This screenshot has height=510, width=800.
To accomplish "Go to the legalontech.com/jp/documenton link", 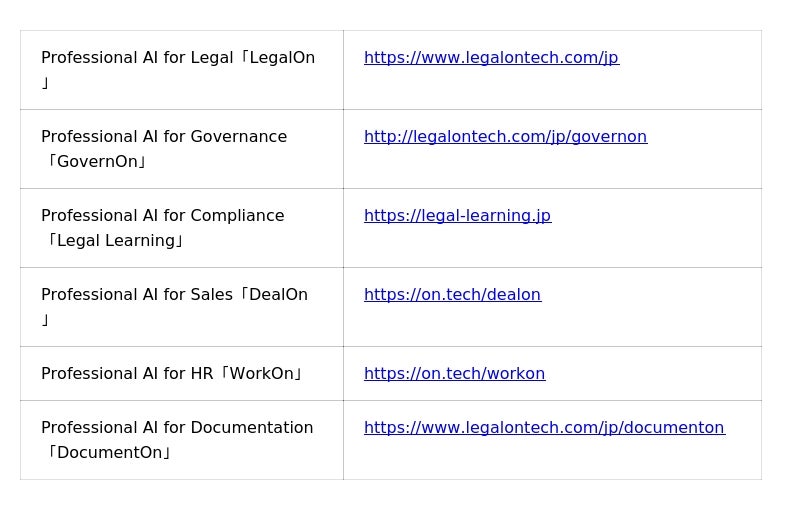I will click(544, 427).
